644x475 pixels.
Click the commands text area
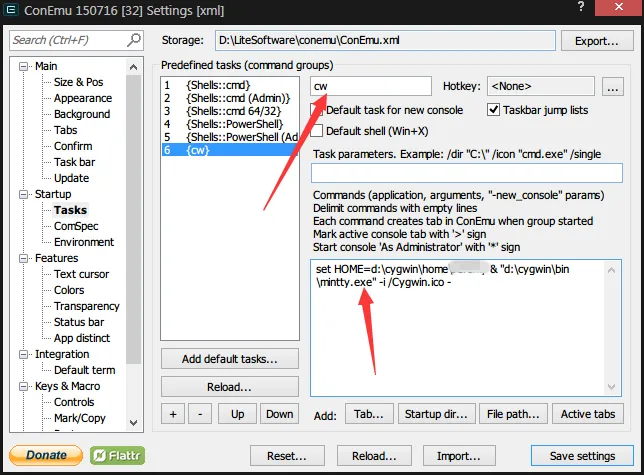tap(466, 328)
